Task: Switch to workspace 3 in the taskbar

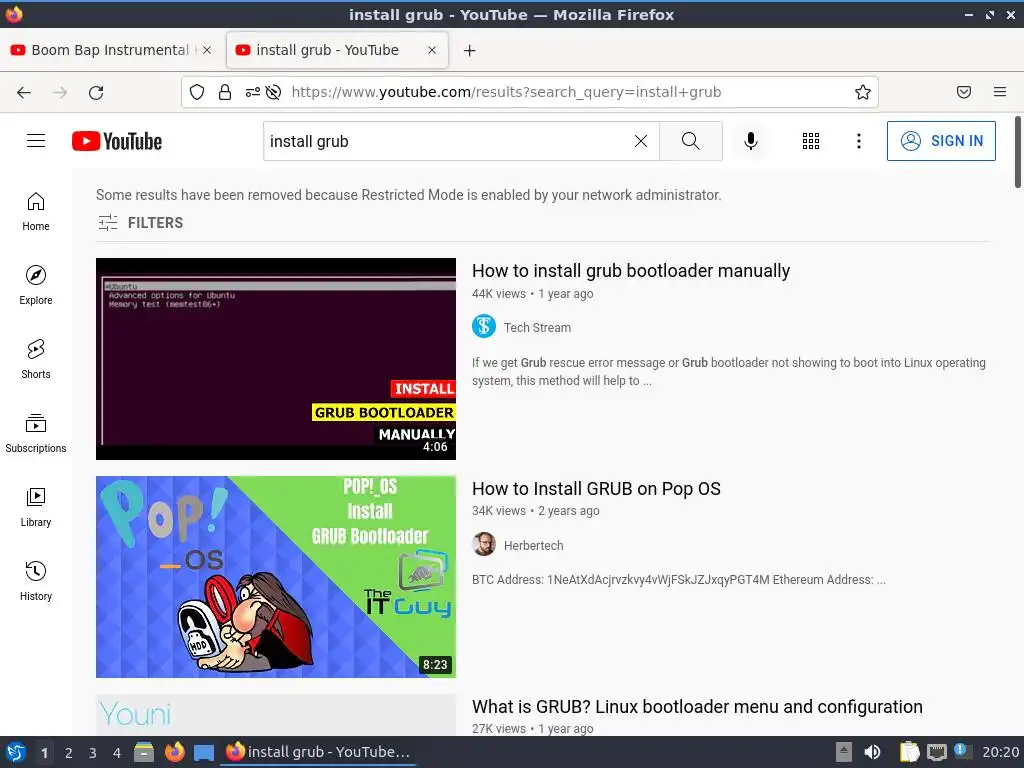Action: tap(93, 753)
